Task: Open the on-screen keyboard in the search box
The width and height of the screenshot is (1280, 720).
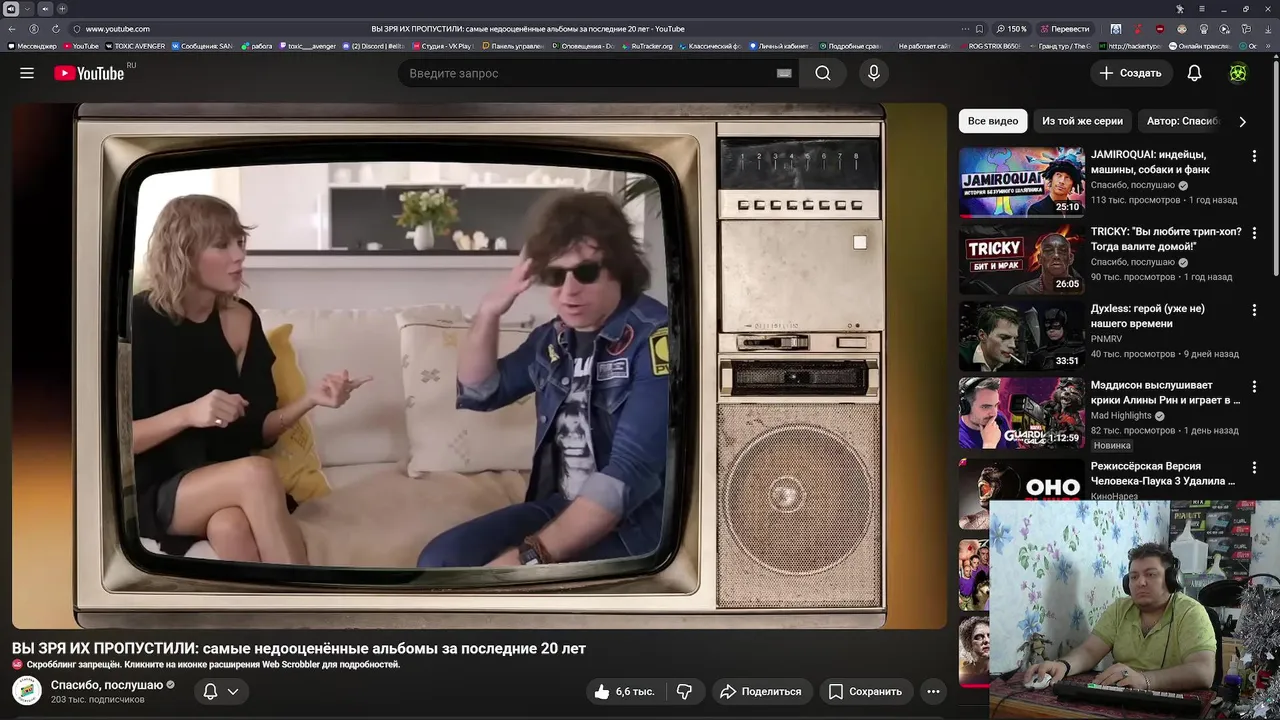Action: click(784, 73)
